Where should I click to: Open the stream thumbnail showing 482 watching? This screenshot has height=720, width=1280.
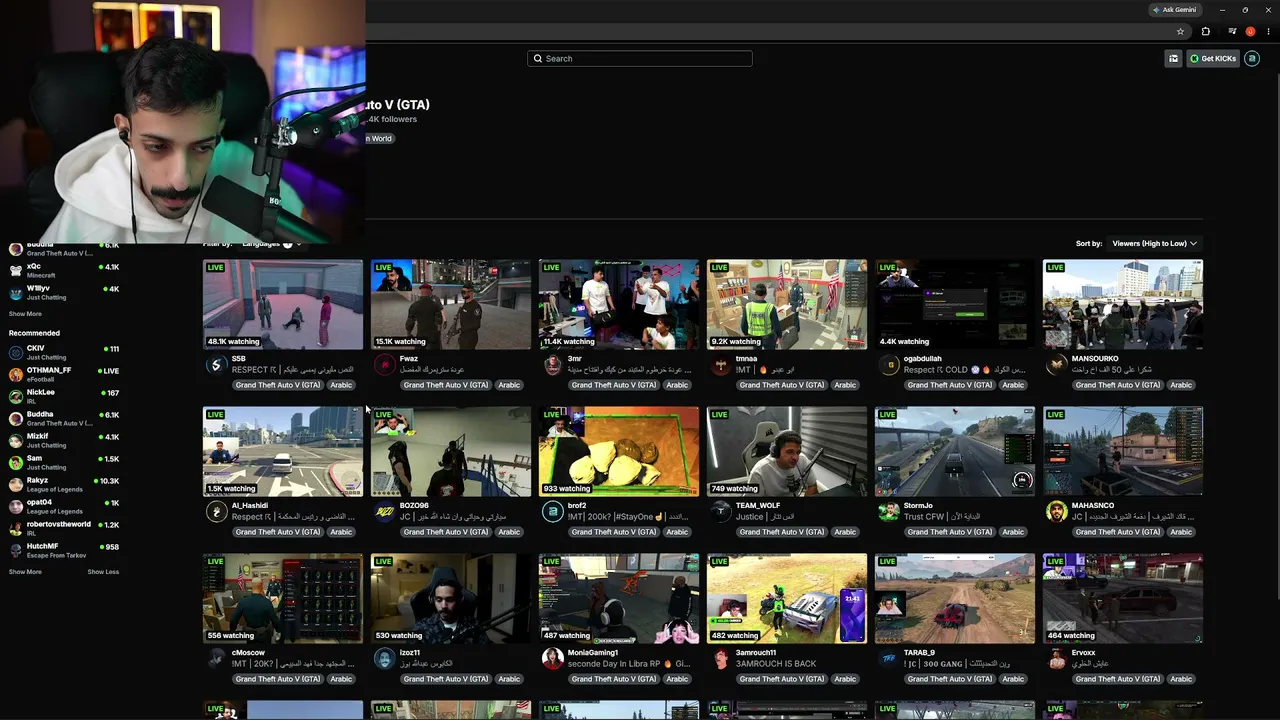[x=787, y=599]
